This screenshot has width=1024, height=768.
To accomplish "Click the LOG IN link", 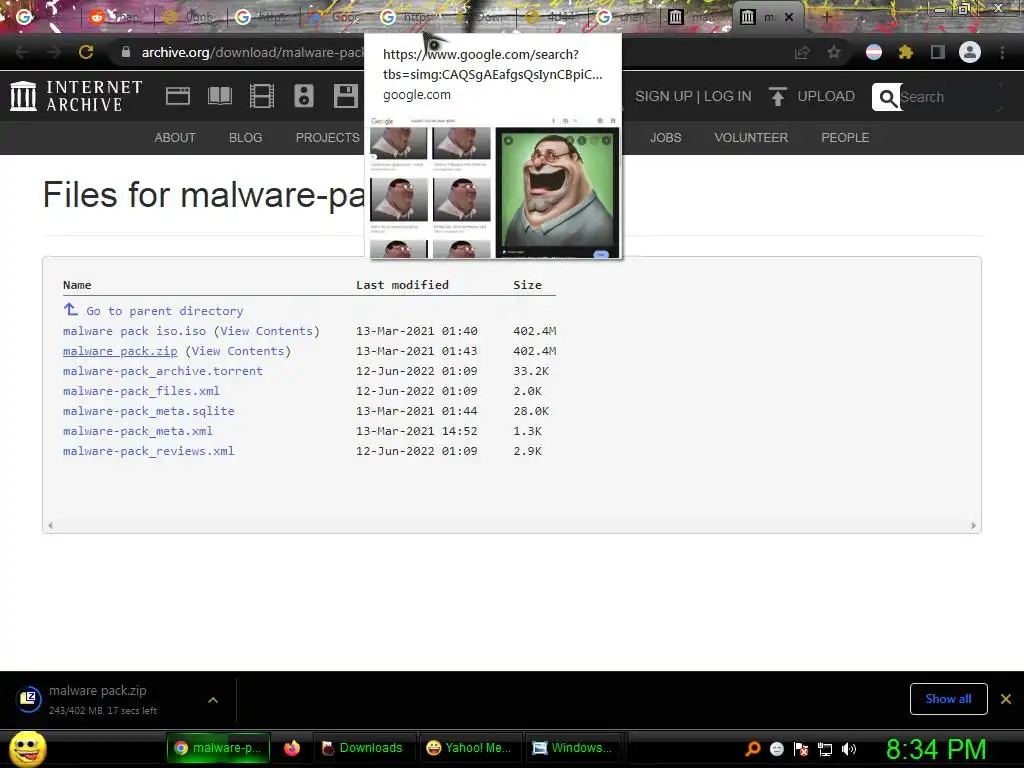I will pyautogui.click(x=728, y=97).
